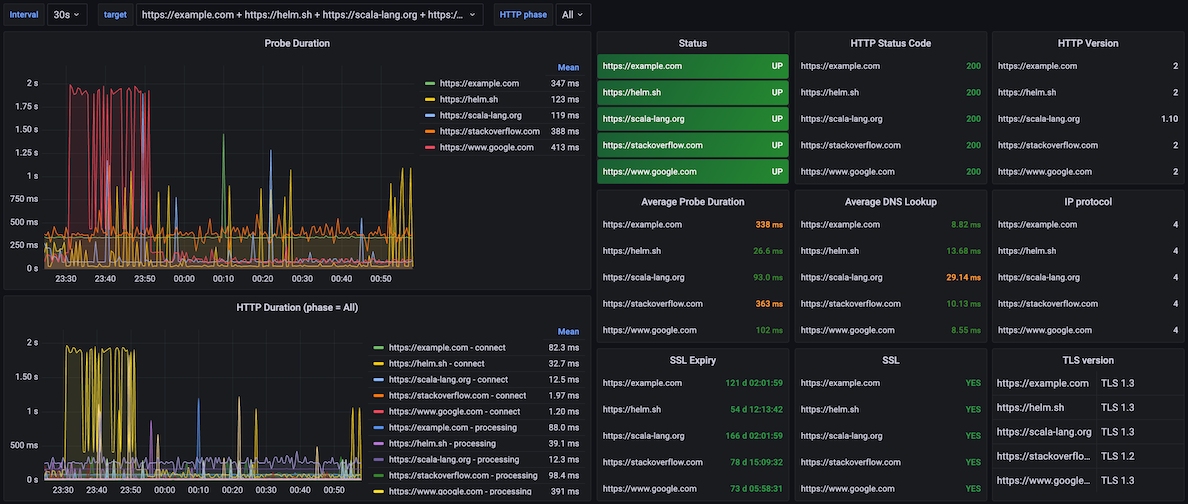Expand the target URL selector dropdown
1188x504 pixels.
click(310, 14)
